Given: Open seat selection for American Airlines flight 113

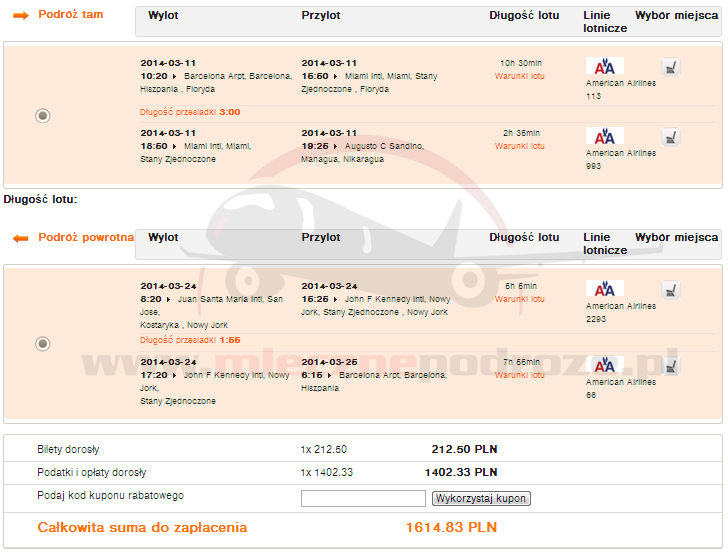Looking at the screenshot, I should coord(673,67).
